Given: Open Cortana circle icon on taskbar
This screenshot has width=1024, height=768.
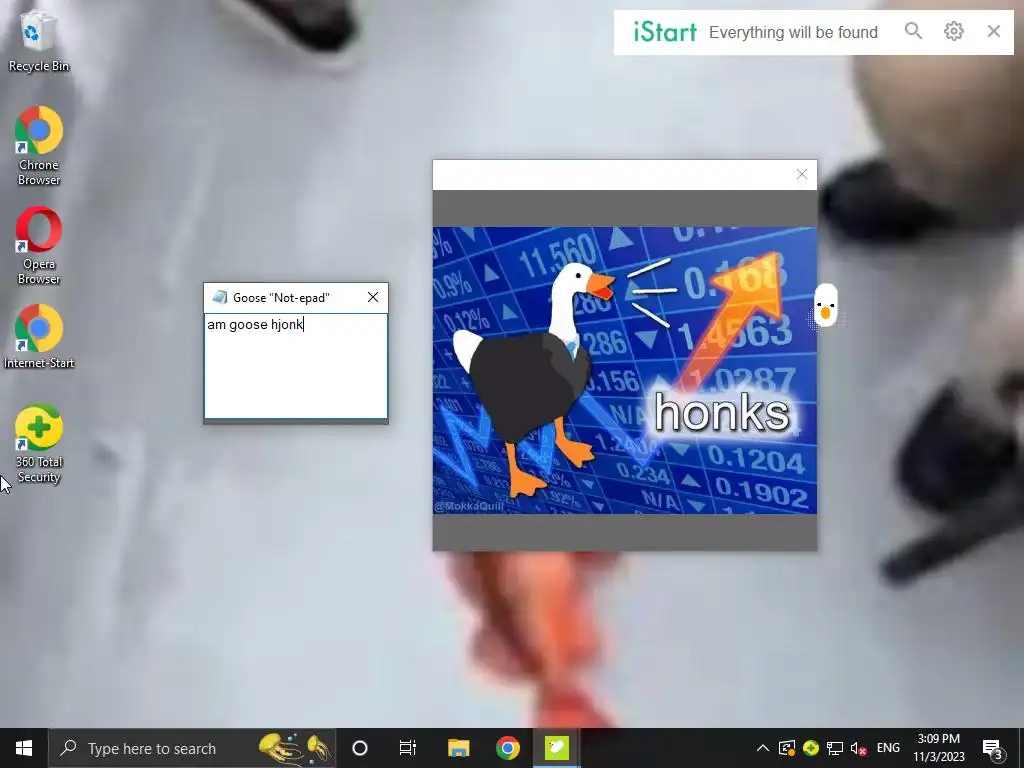Looking at the screenshot, I should tap(360, 748).
